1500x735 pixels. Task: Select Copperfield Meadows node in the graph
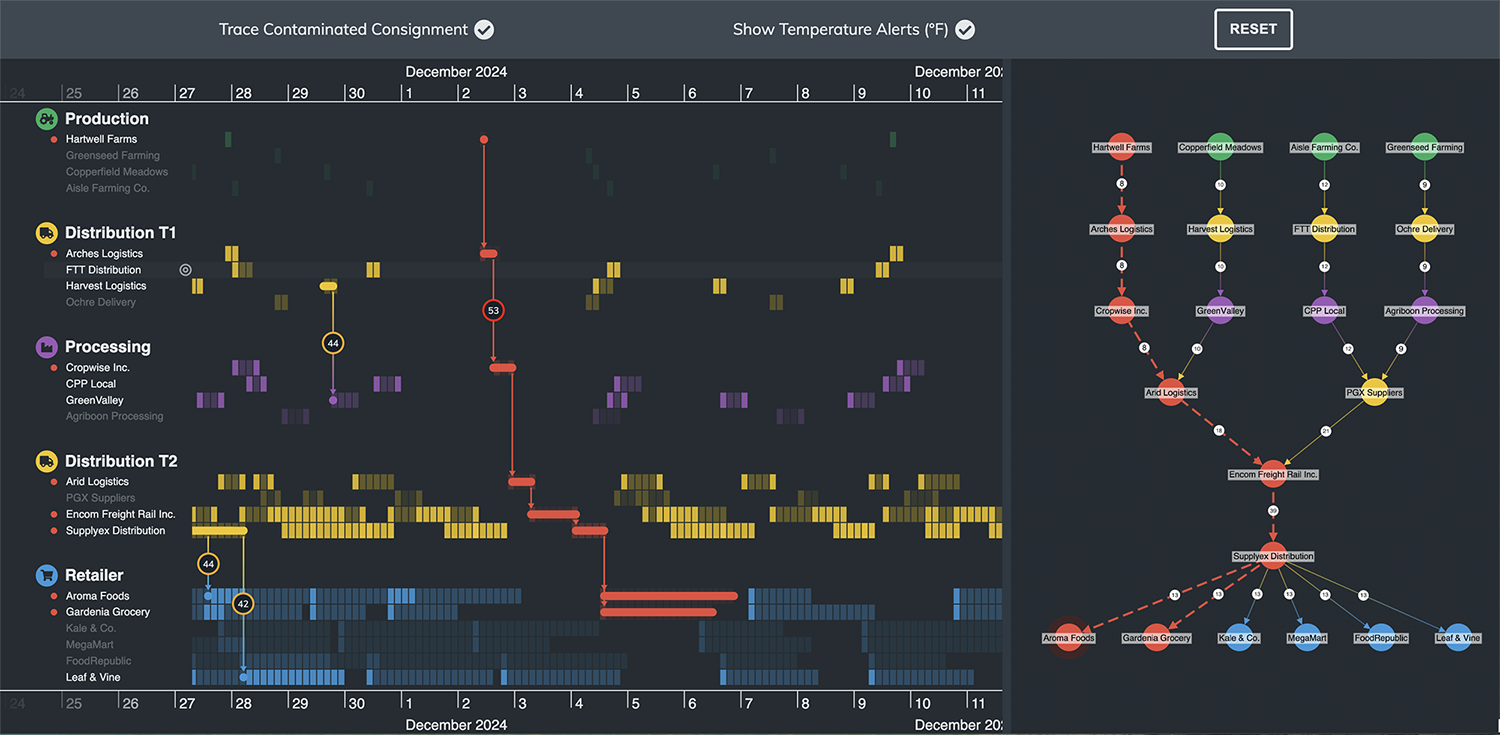(x=1220, y=147)
